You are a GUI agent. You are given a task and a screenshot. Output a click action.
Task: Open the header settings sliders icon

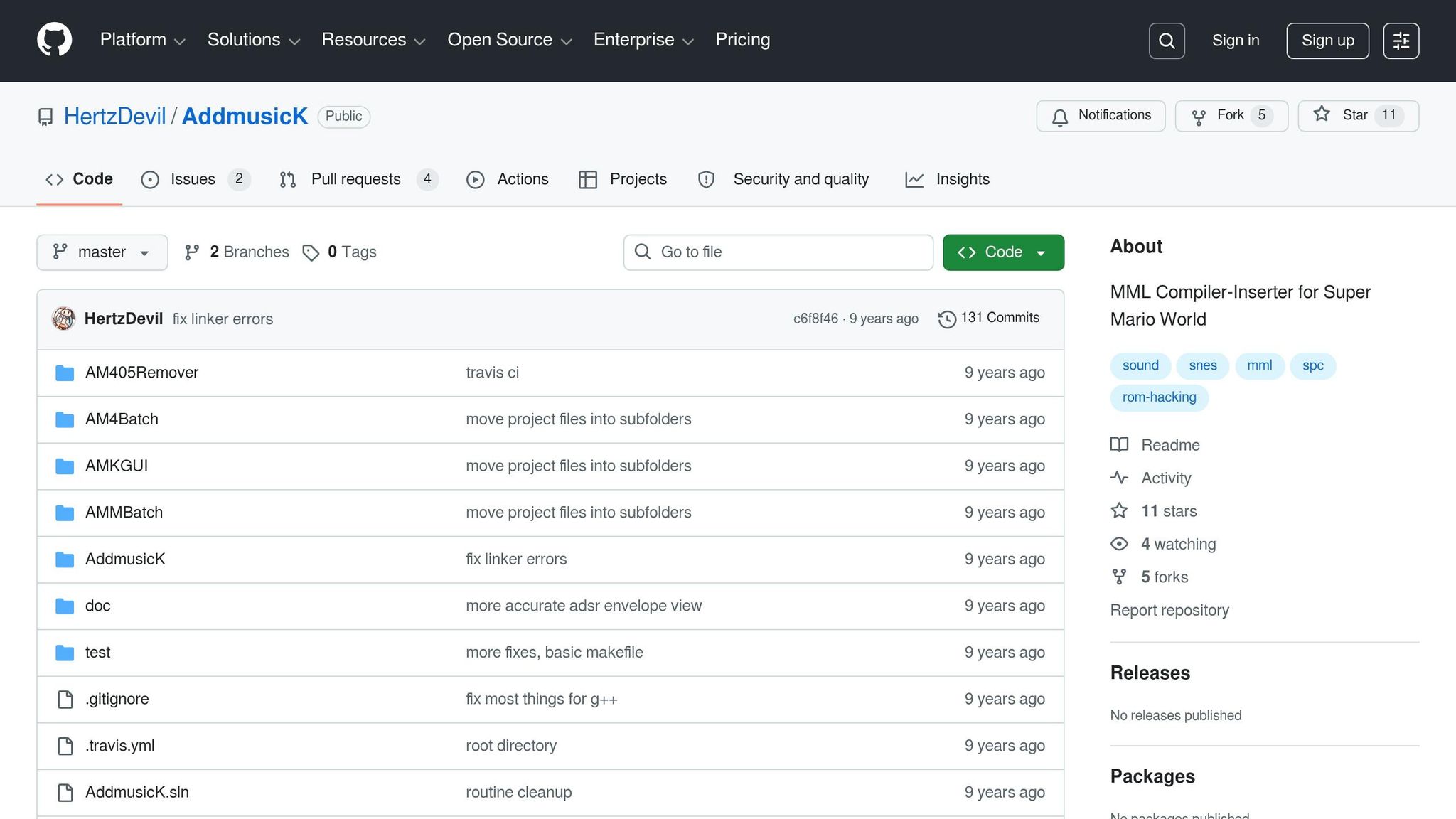(1401, 41)
